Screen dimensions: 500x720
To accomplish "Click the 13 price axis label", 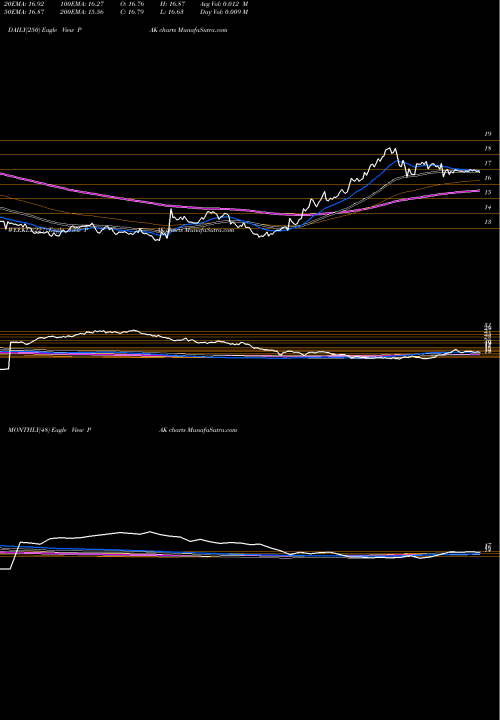I will click(x=488, y=222).
